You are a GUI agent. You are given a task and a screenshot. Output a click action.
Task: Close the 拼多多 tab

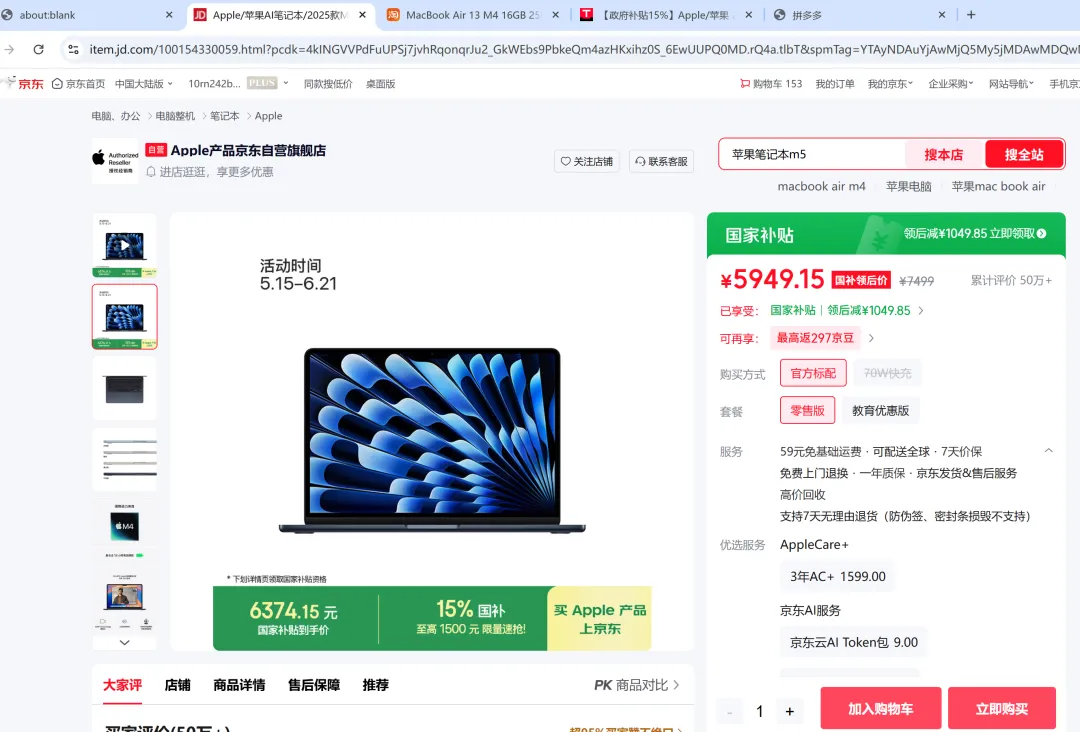point(942,14)
